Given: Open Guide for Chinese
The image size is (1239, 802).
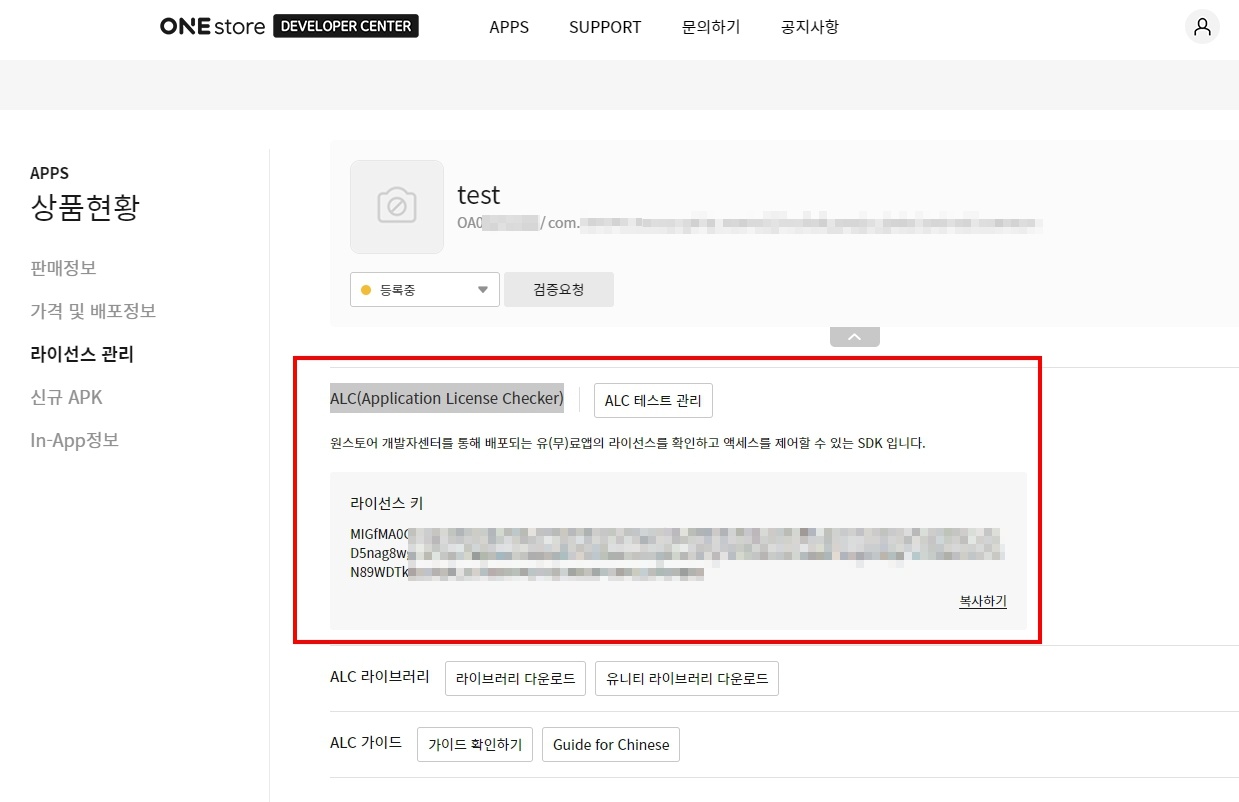Looking at the screenshot, I should pos(610,745).
